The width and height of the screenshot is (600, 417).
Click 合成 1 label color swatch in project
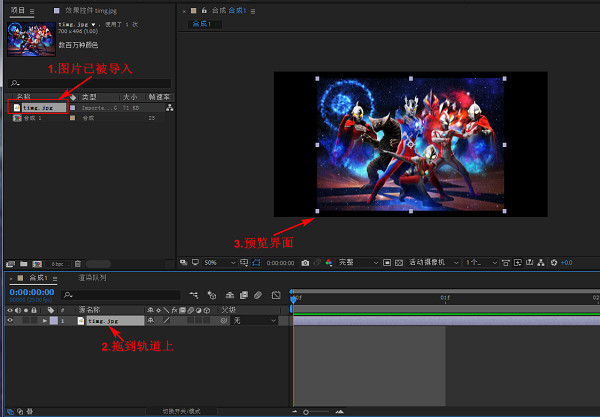[x=72, y=118]
